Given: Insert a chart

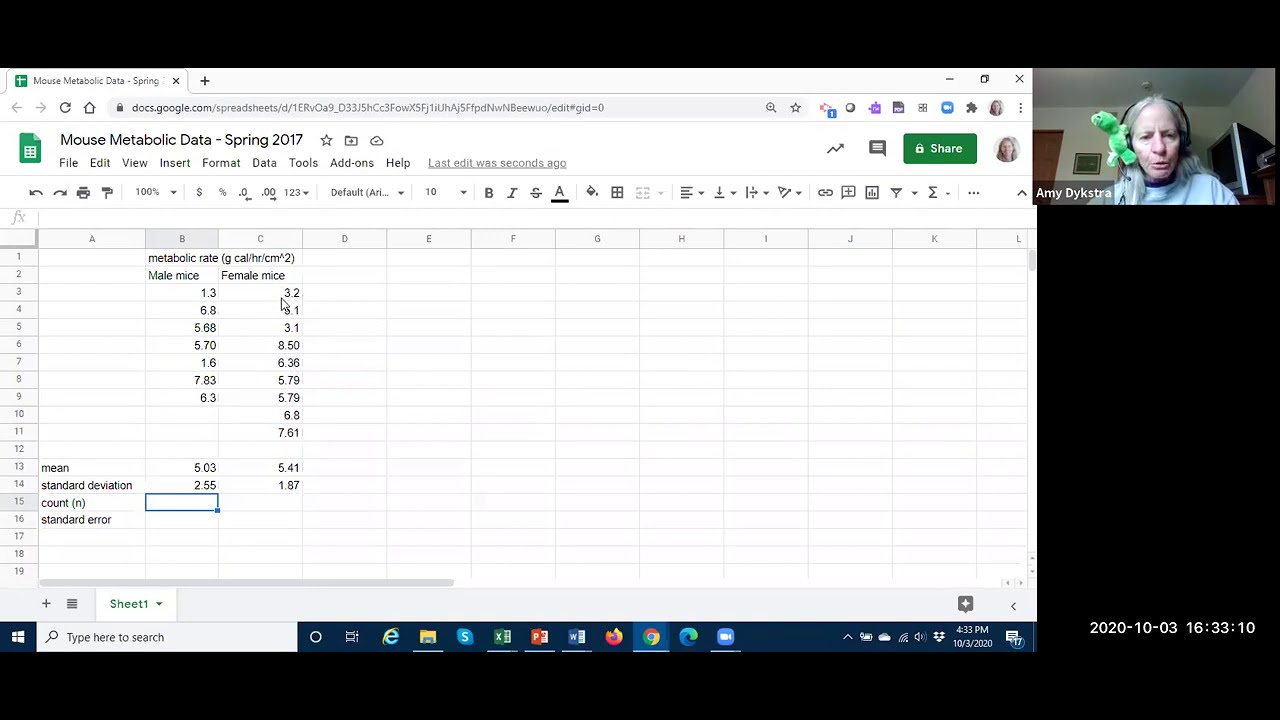Looking at the screenshot, I should (x=872, y=192).
